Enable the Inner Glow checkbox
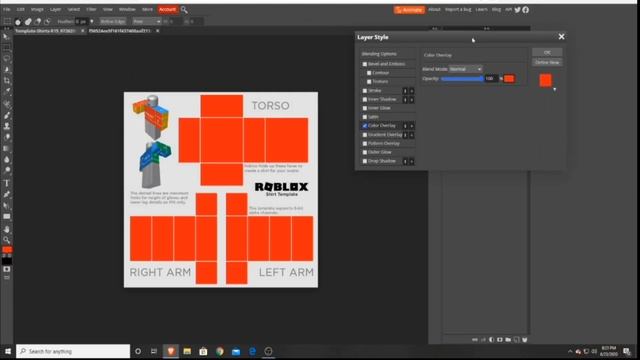 tap(365, 108)
